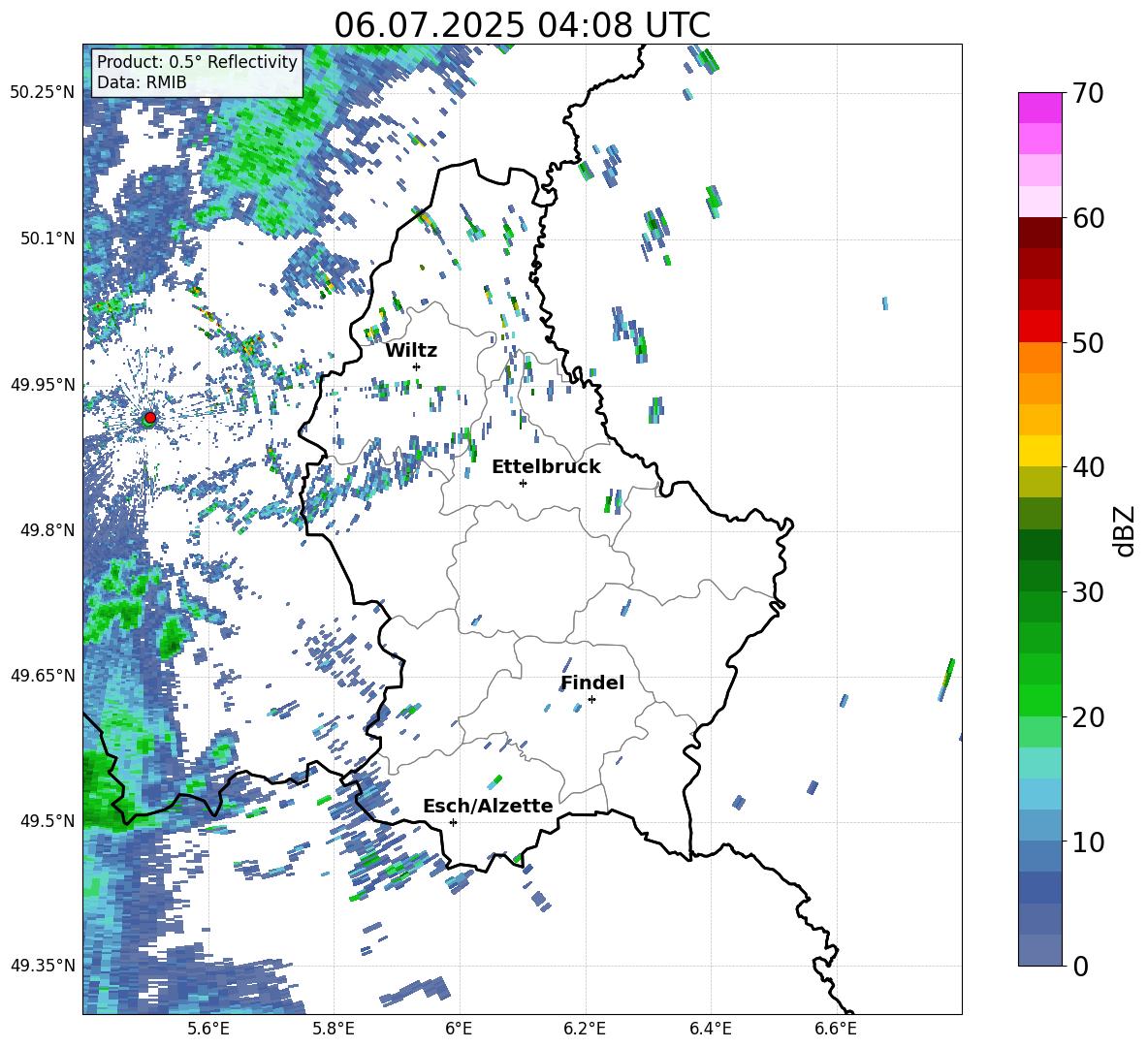1148x1048 pixels.
Task: Click the 49.95°N latitude label
Action: click(43, 384)
